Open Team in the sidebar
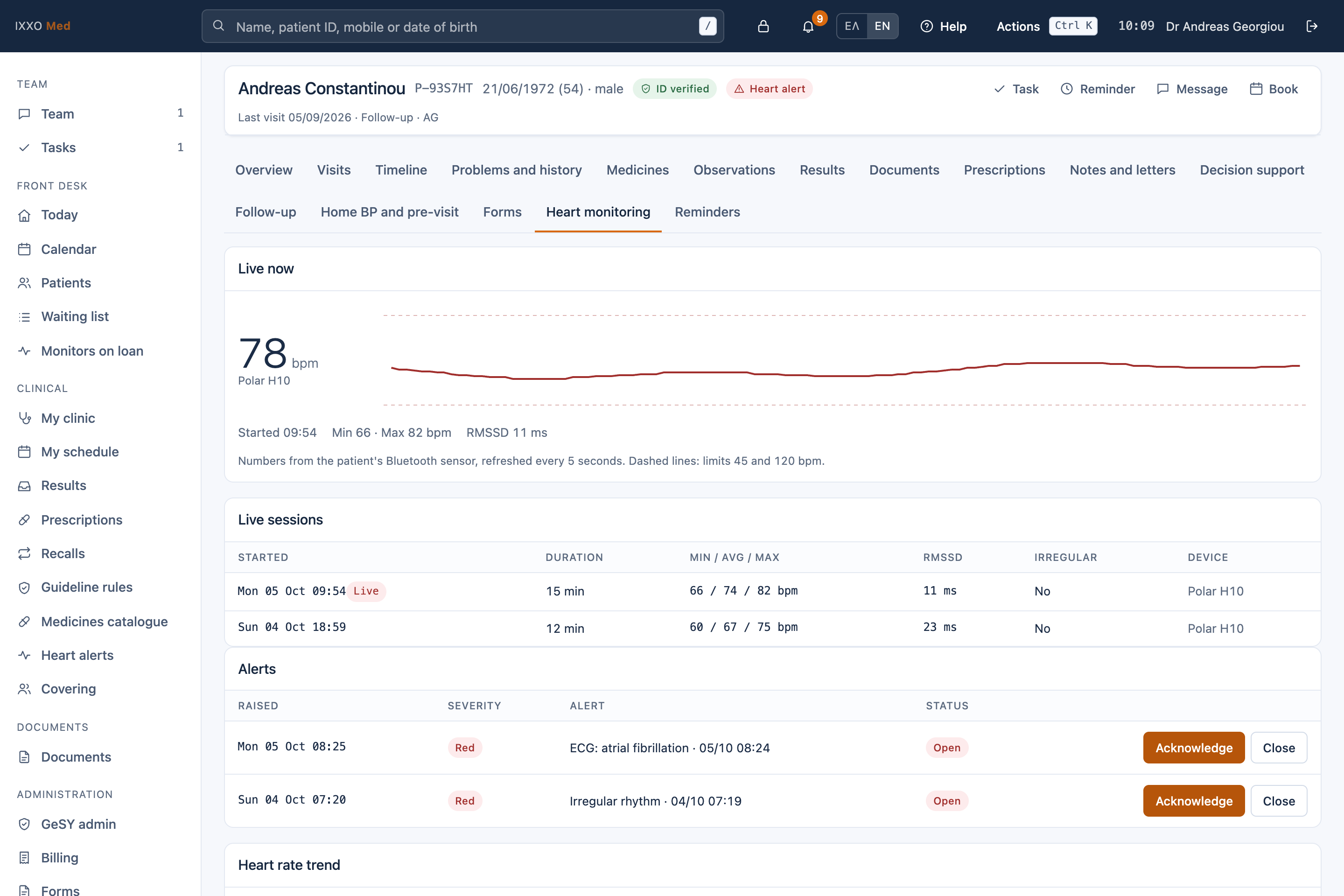The width and height of the screenshot is (1344, 896). click(101, 114)
